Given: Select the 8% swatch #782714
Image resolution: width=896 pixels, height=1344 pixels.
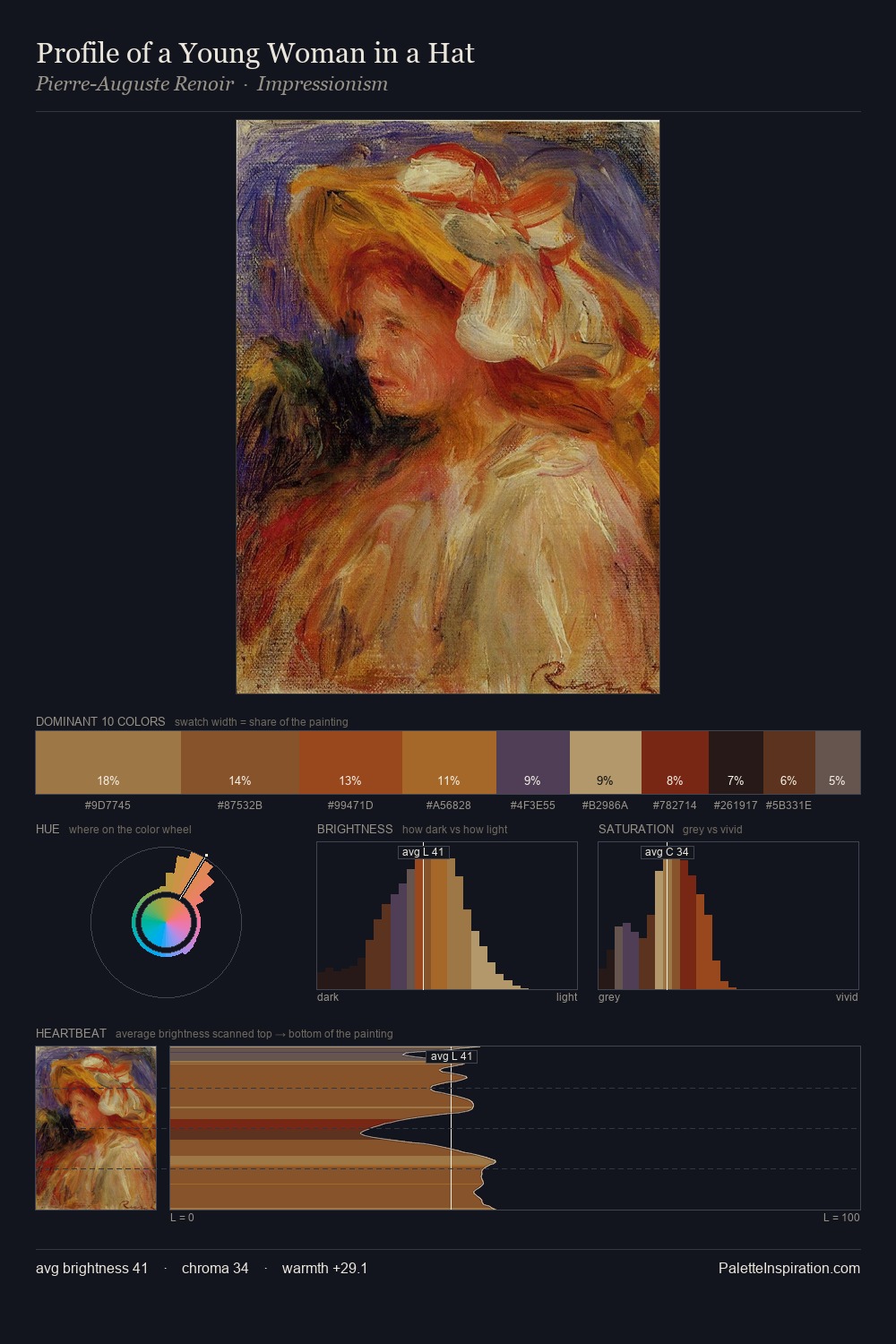Looking at the screenshot, I should click(x=675, y=762).
